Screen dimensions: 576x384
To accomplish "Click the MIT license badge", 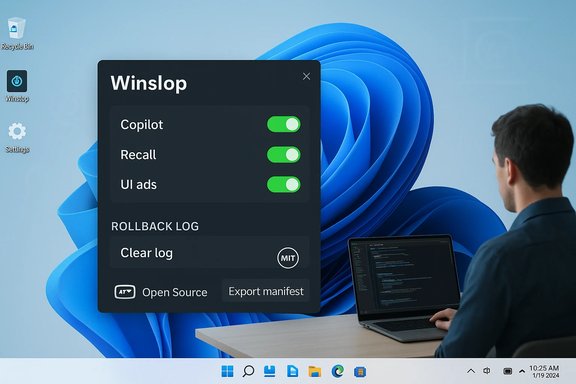I will (x=288, y=258).
